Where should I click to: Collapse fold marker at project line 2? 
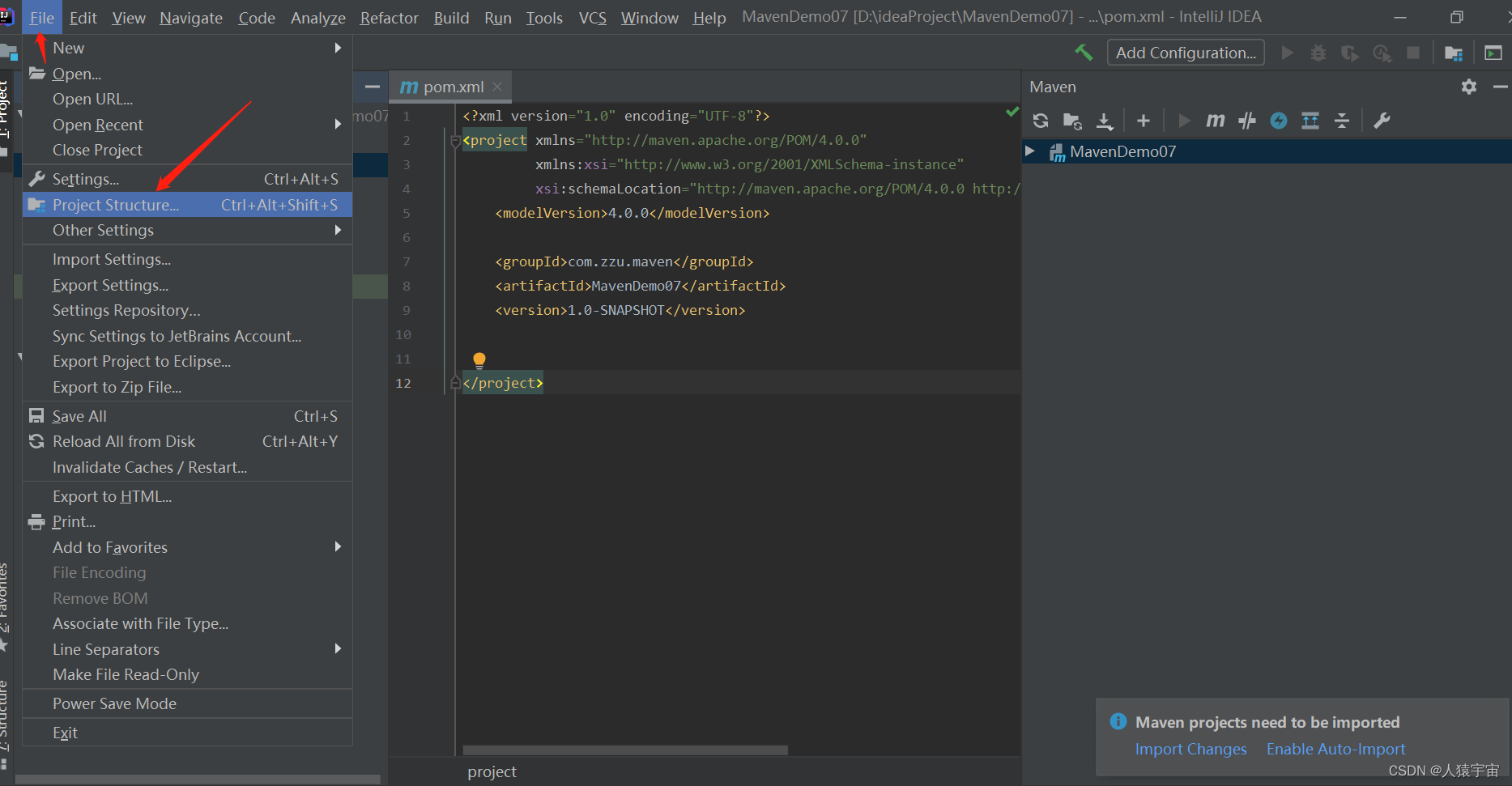click(455, 141)
